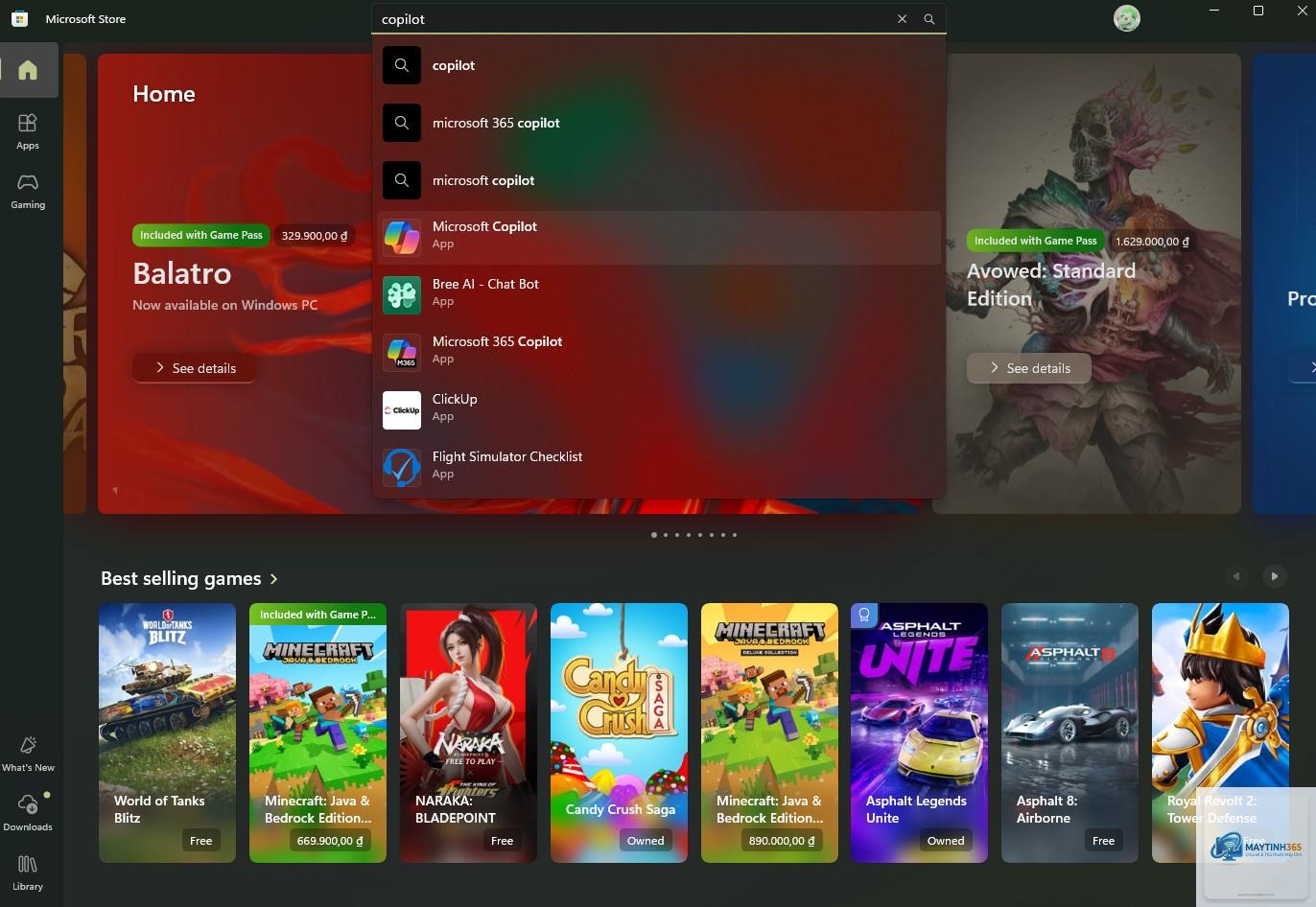Click the Microsoft Store logo icon
This screenshot has width=1316, height=907.
pos(19,18)
